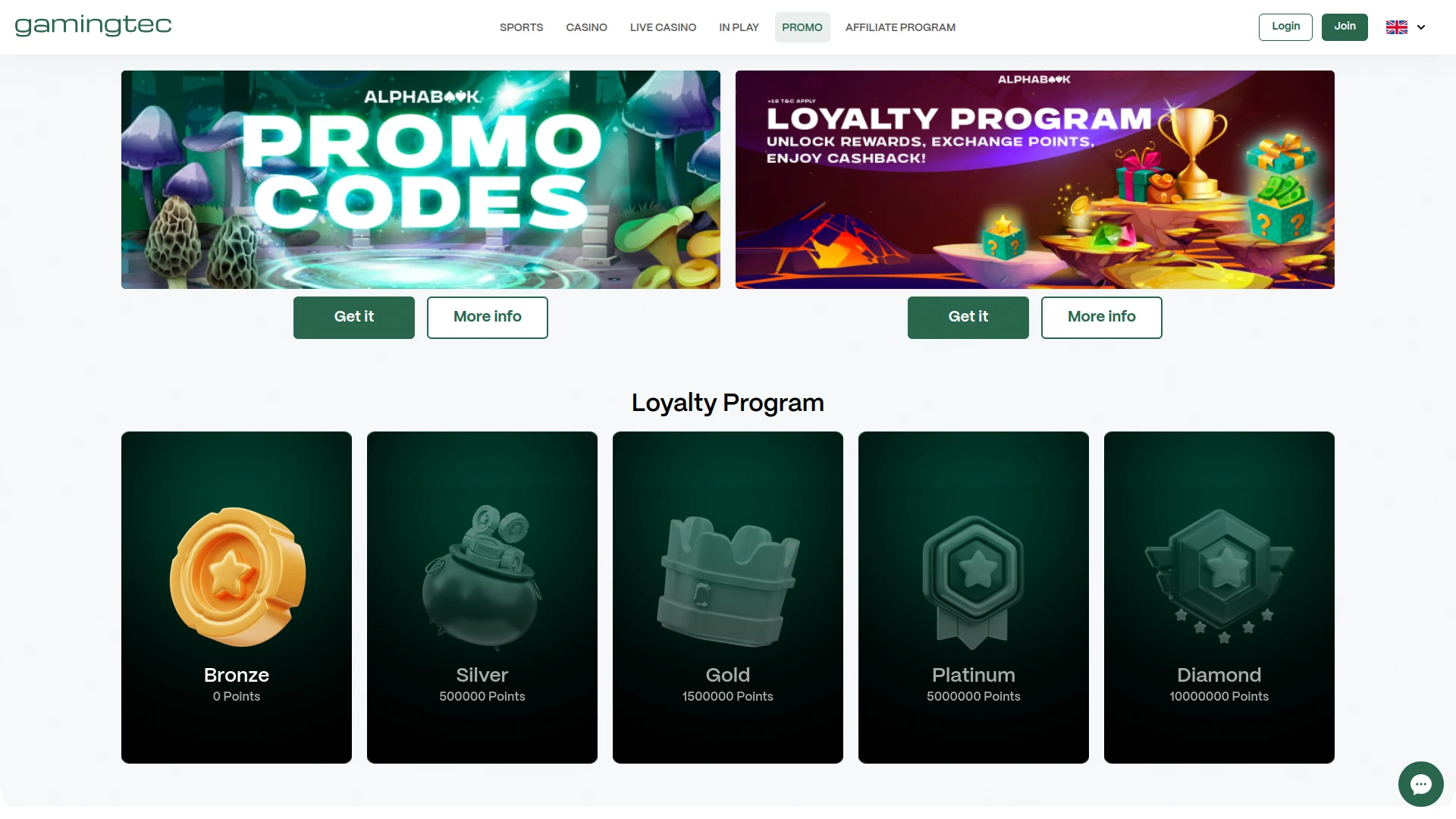Image resolution: width=1456 pixels, height=819 pixels.
Task: Open the Sports menu item
Action: point(521,27)
